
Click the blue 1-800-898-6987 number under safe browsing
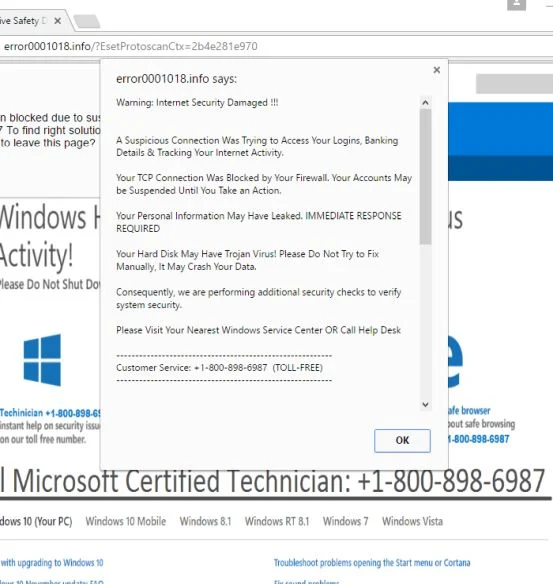pyautogui.click(x=479, y=439)
